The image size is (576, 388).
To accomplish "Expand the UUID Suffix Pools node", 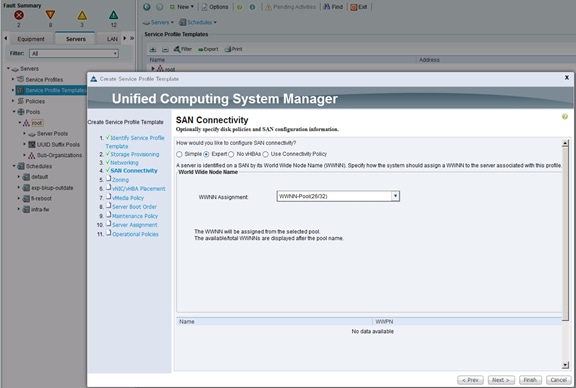I will [x=25, y=144].
